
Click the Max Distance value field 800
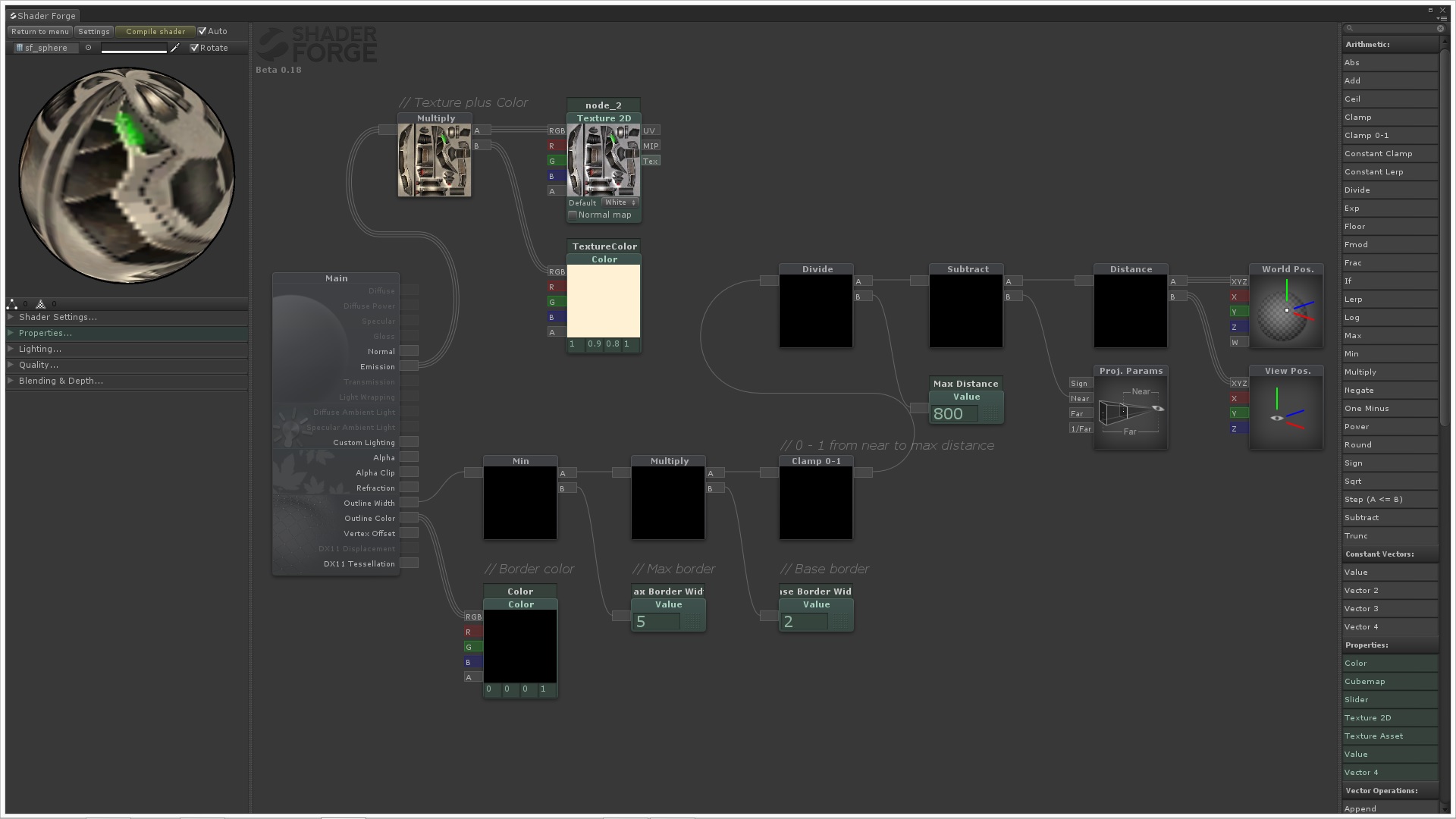coord(955,414)
